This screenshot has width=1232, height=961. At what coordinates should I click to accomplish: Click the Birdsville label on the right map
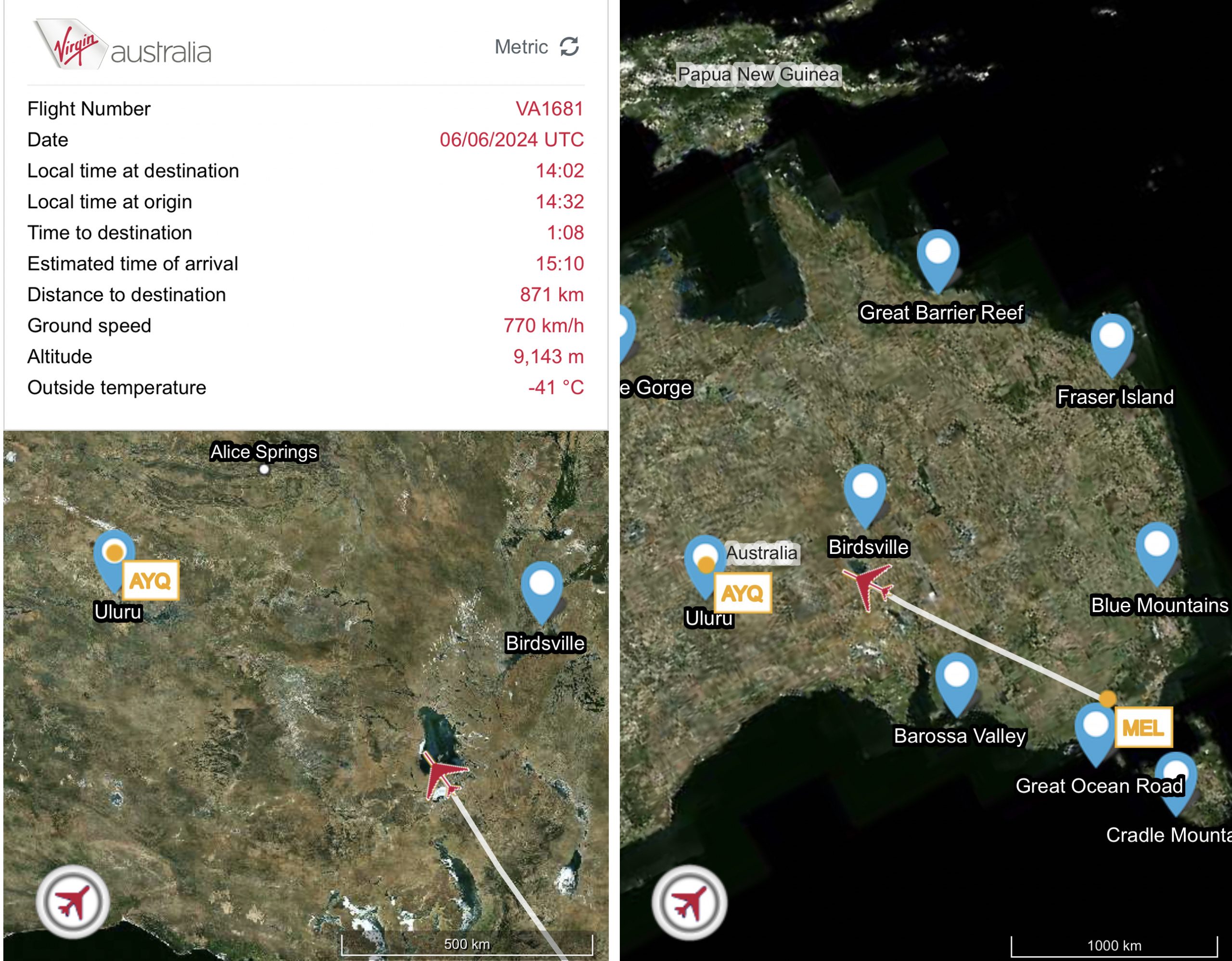point(868,547)
